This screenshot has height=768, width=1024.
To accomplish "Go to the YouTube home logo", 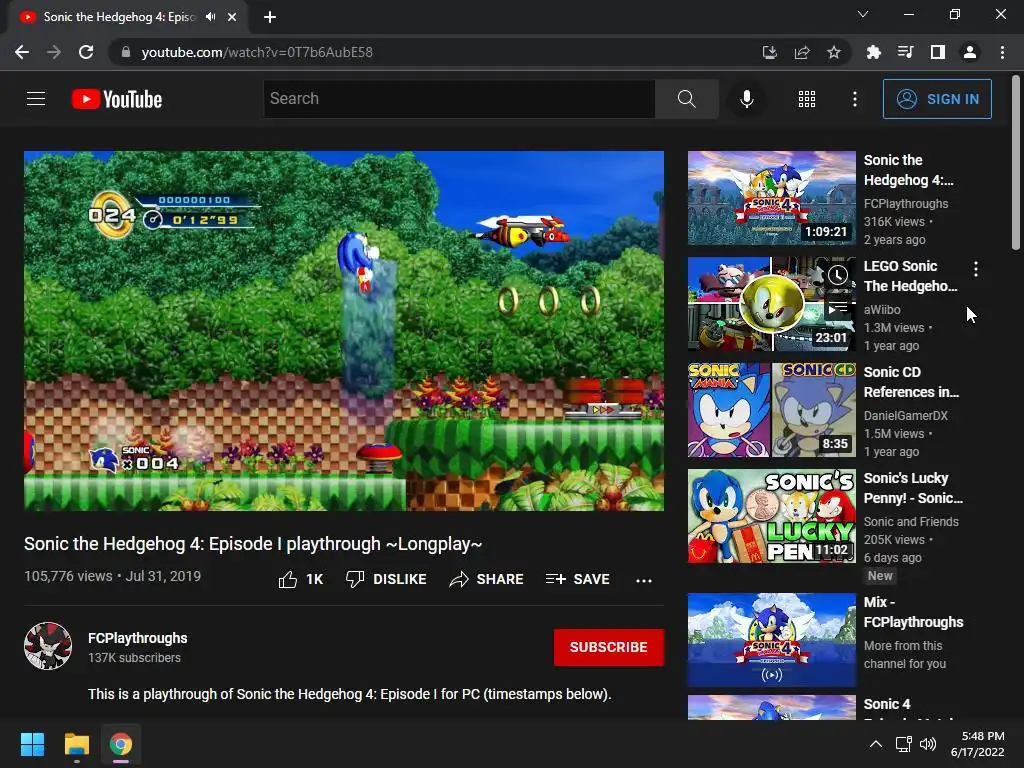I will pos(117,99).
